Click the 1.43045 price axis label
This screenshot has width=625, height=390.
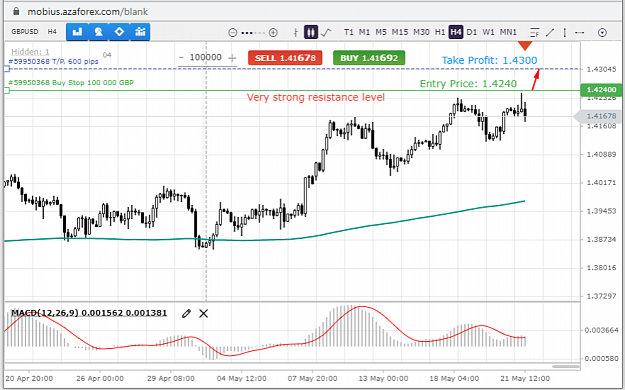click(601, 69)
